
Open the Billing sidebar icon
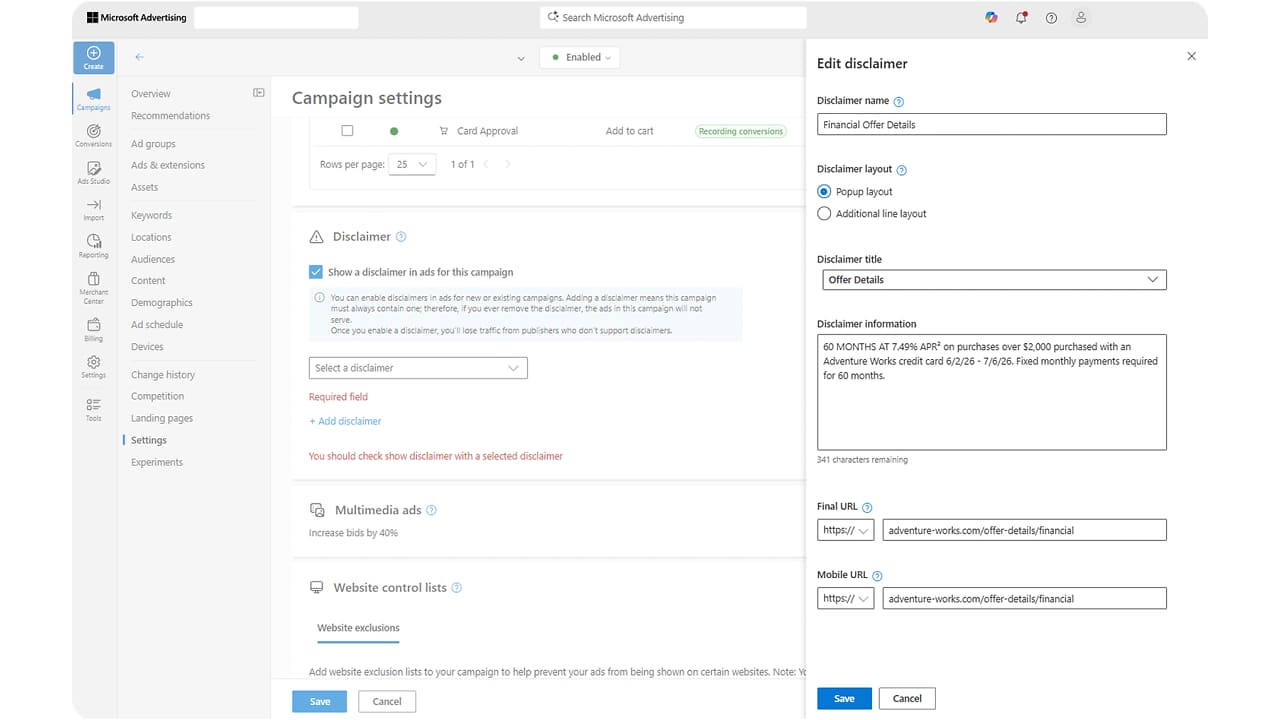pyautogui.click(x=93, y=330)
